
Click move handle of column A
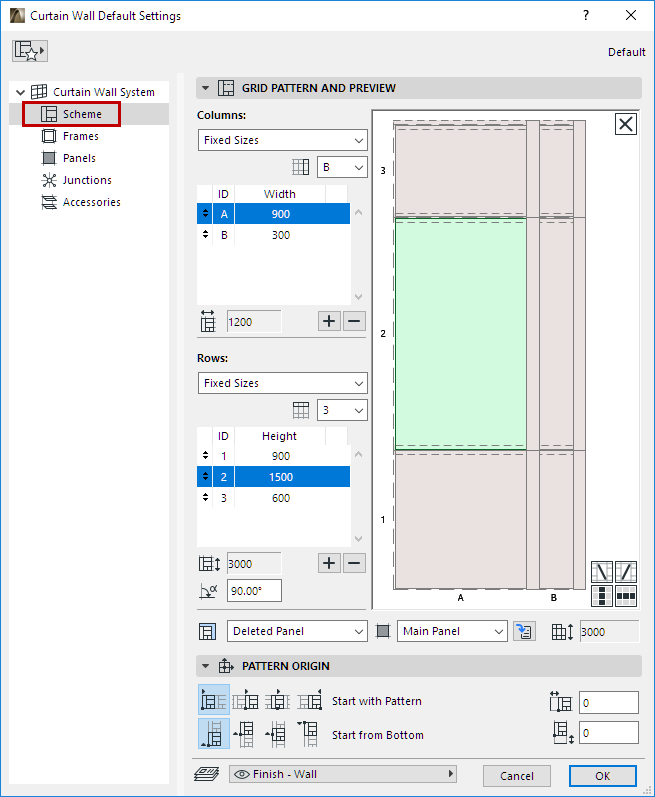[x=205, y=213]
